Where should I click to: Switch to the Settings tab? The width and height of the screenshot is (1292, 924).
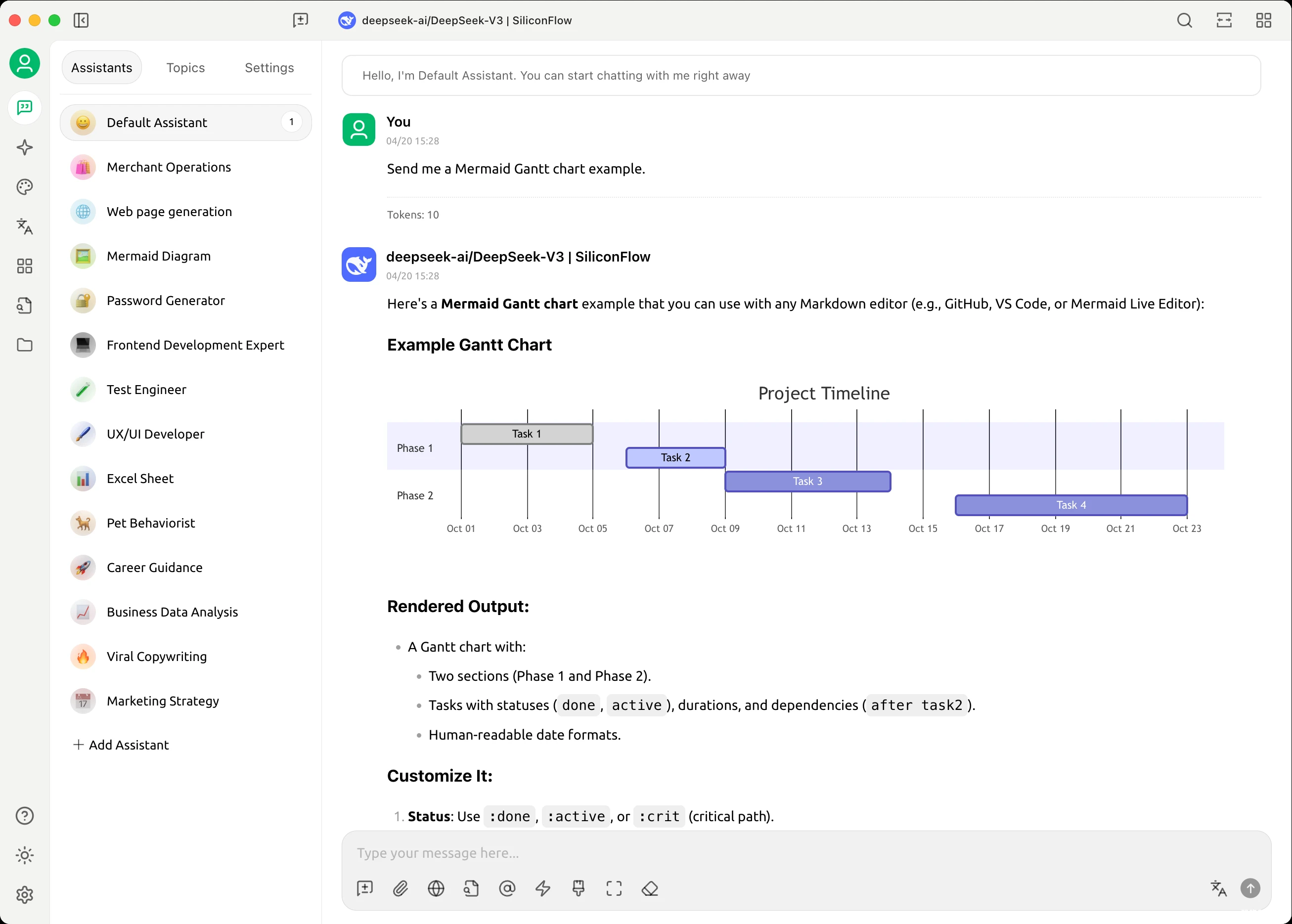click(x=269, y=68)
